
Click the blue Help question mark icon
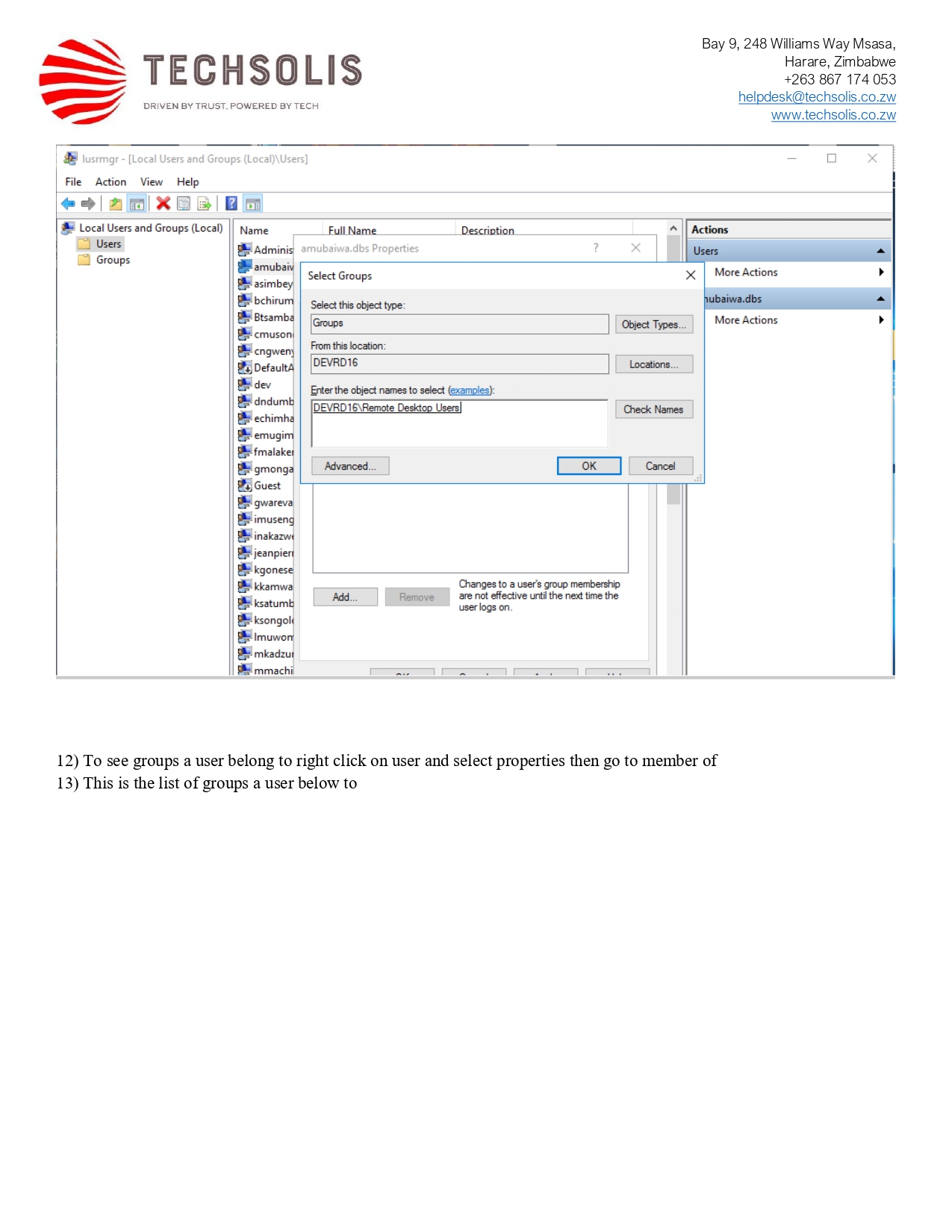point(231,203)
